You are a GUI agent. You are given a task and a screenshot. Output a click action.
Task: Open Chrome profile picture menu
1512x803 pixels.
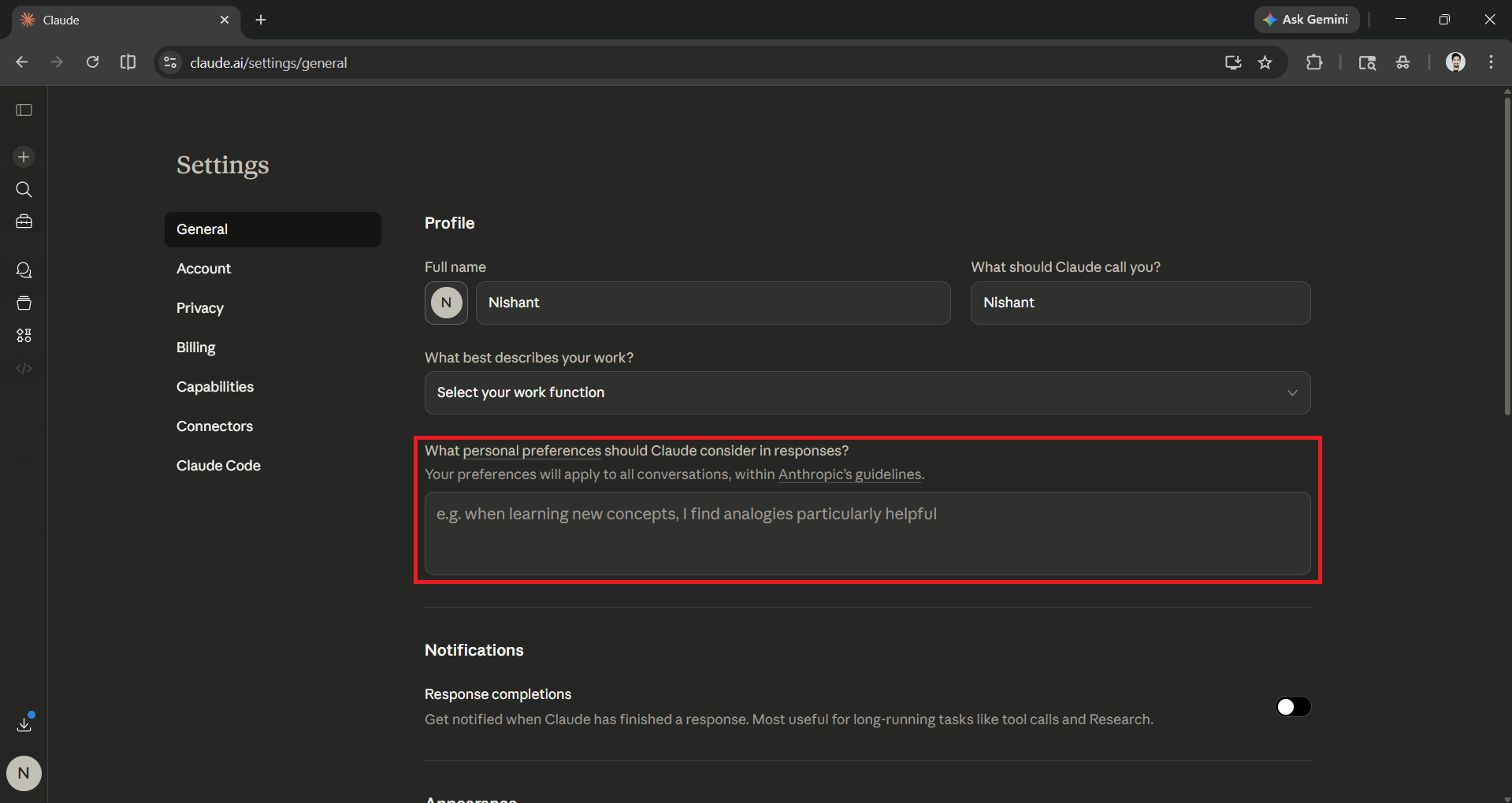[1455, 62]
